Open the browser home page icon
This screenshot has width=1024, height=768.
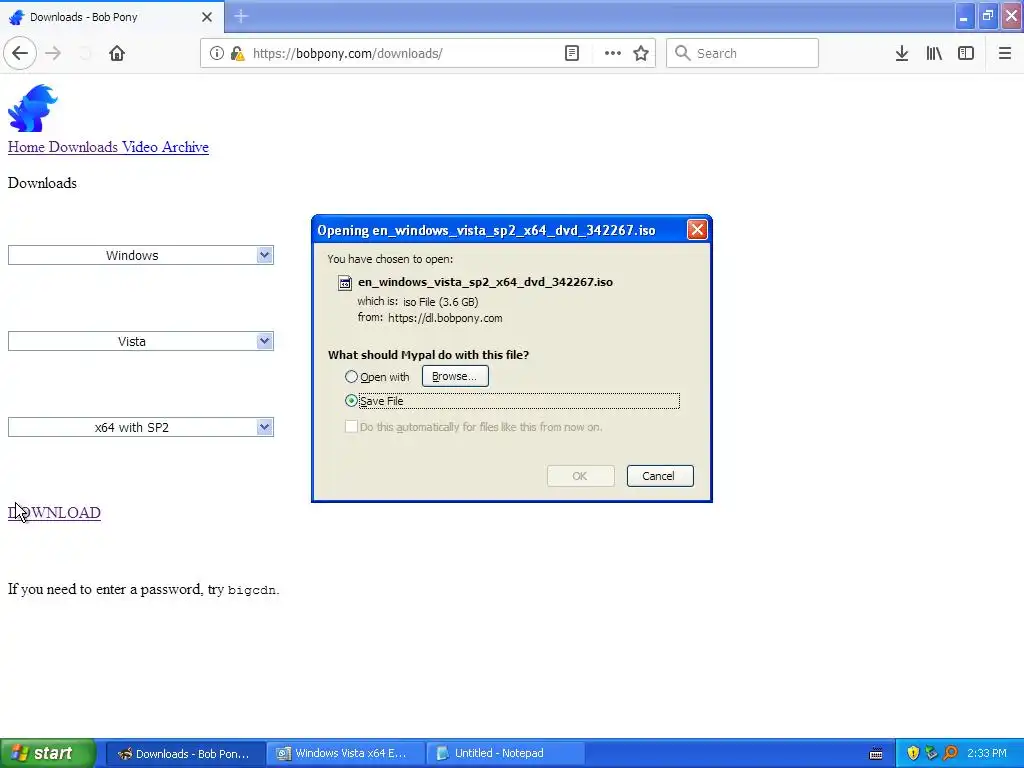click(x=117, y=53)
